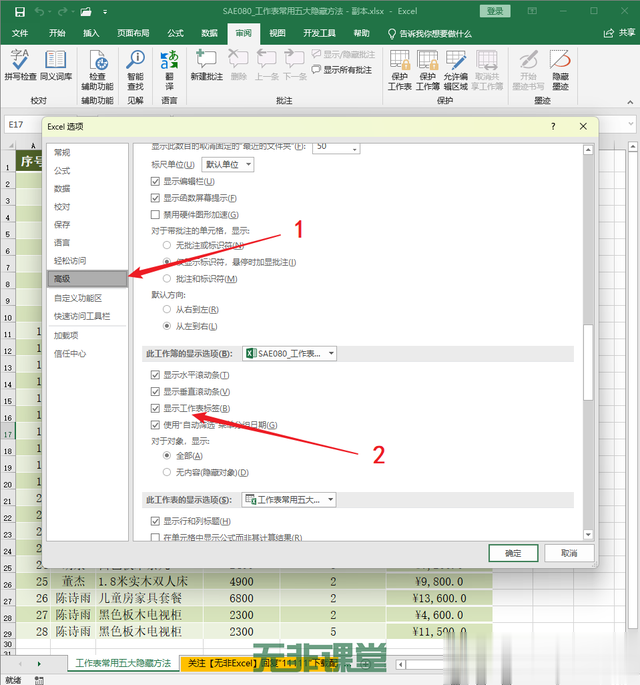Click 新建批注 new comment icon

[x=207, y=65]
